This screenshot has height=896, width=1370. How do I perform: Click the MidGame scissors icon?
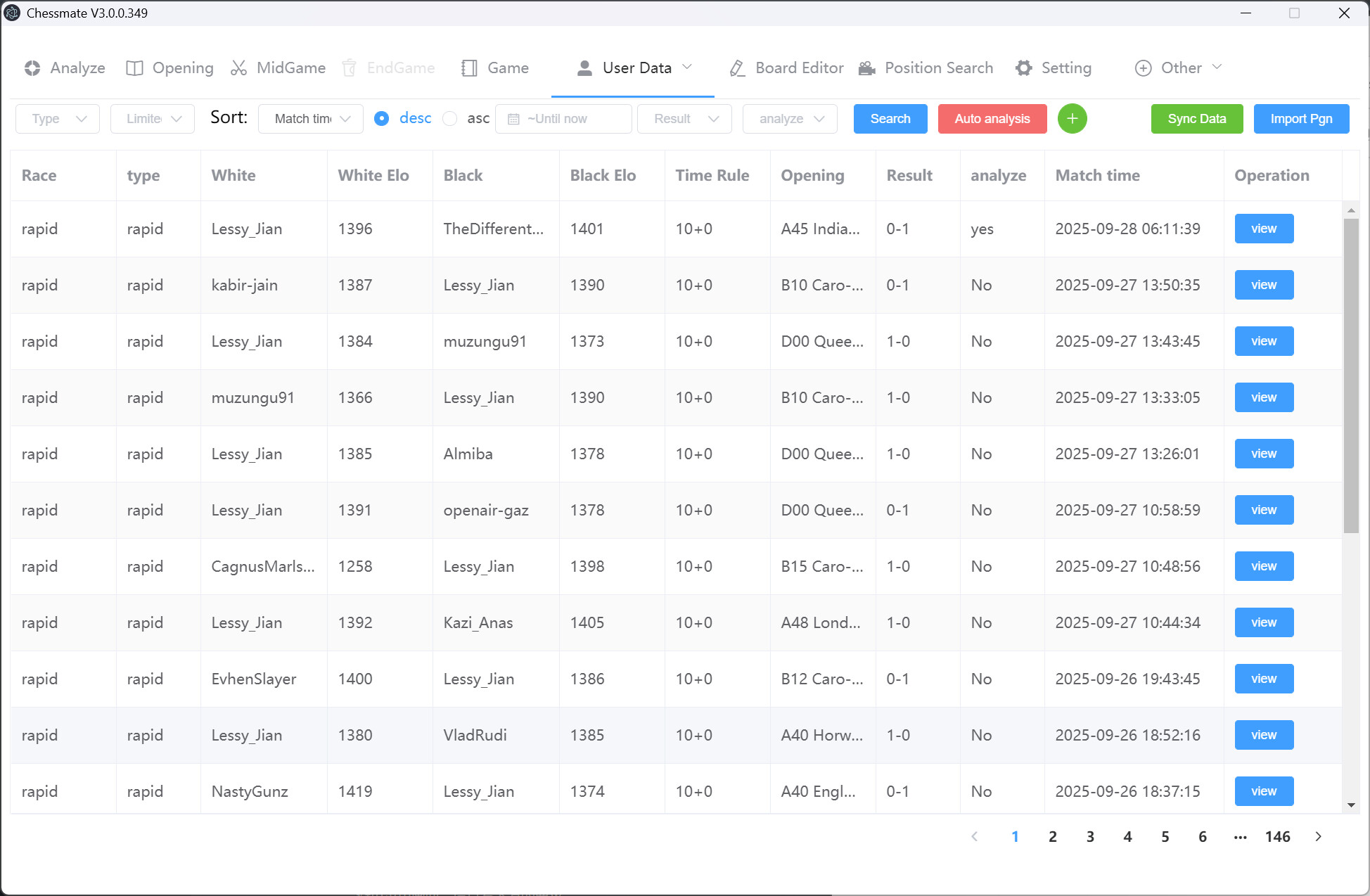(238, 68)
